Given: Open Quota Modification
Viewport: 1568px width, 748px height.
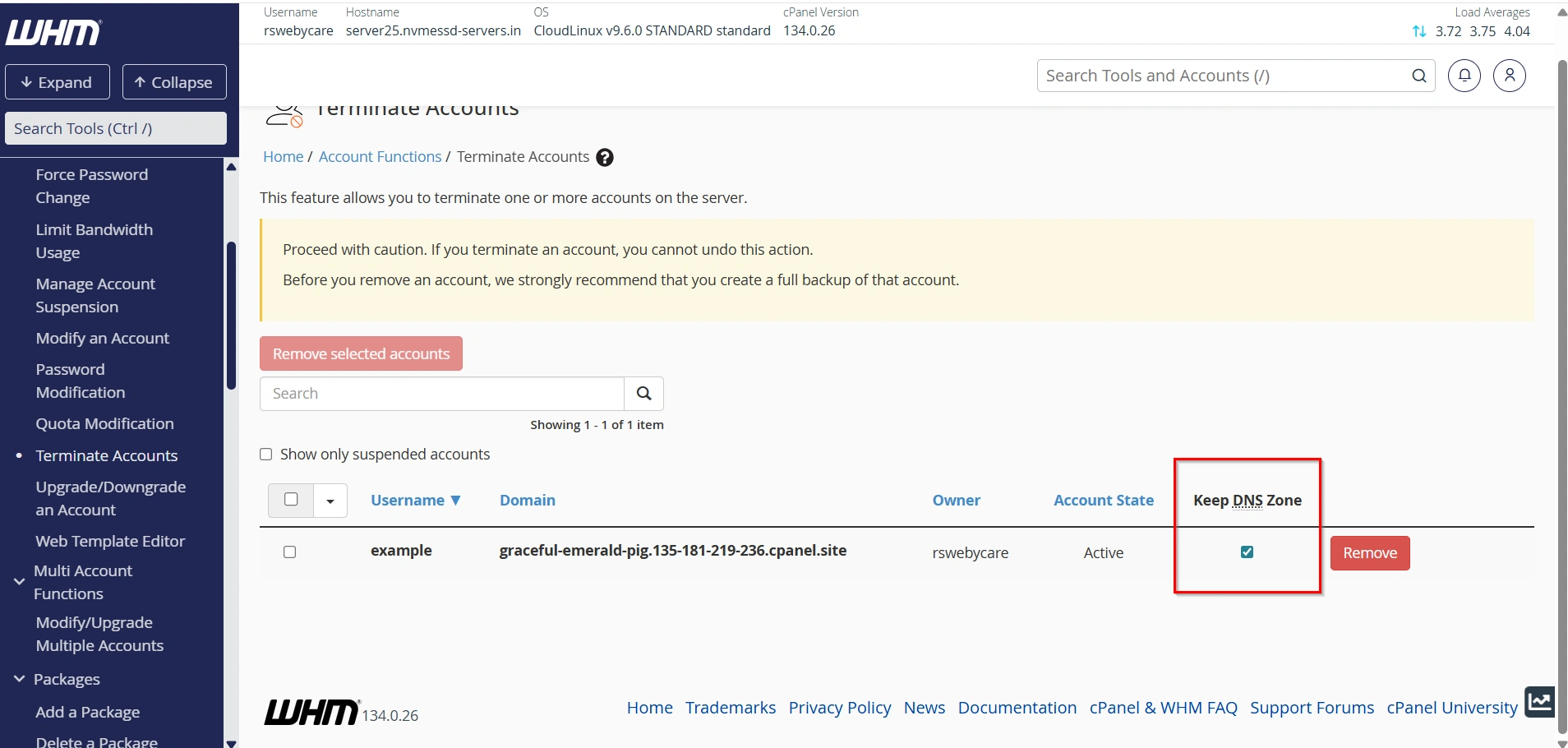Looking at the screenshot, I should pos(105,423).
